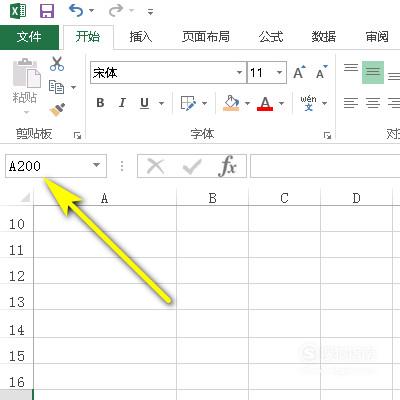
Task: Apply the red Font Color
Action: point(265,103)
